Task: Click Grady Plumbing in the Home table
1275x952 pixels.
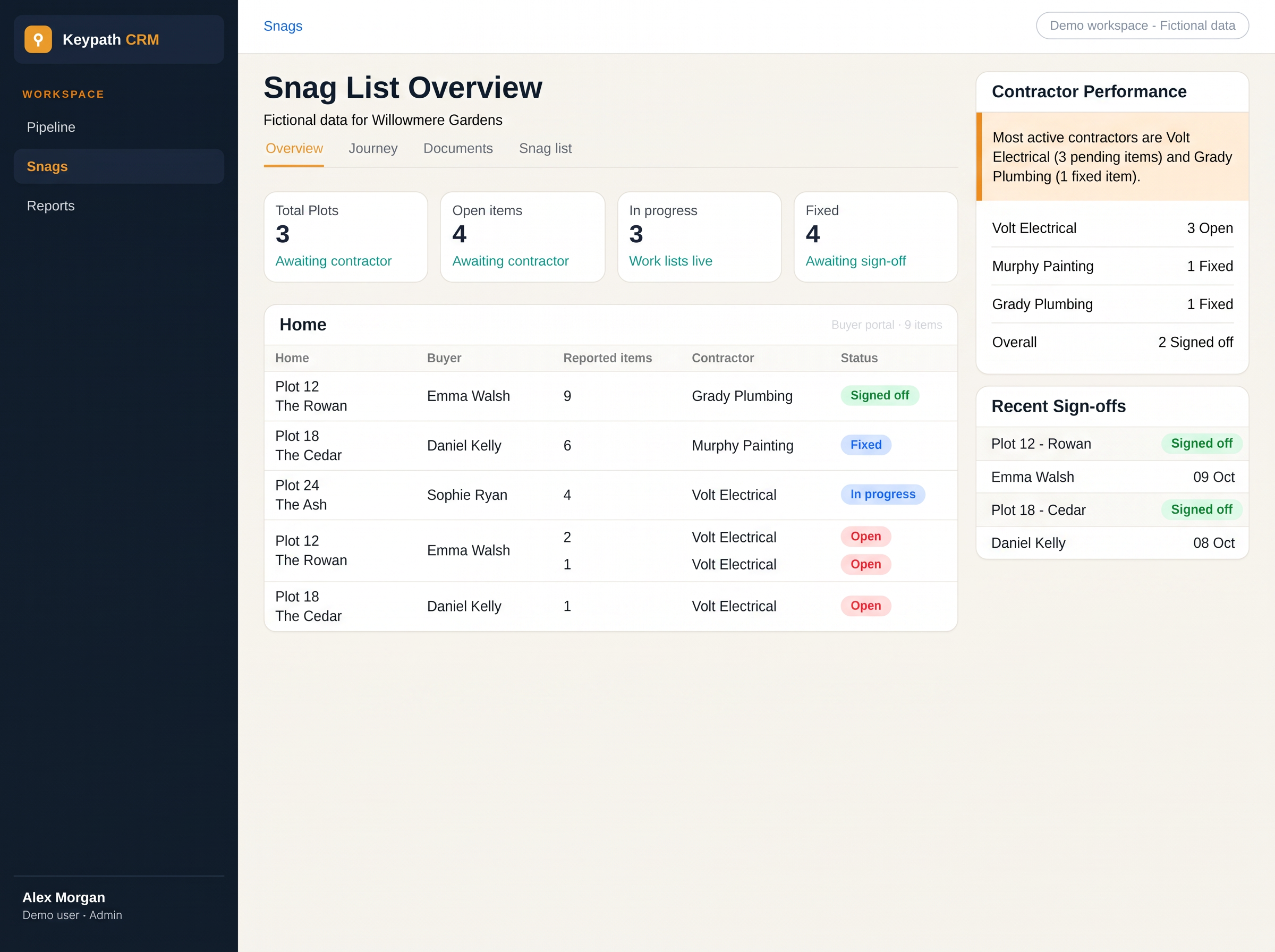Action: [x=742, y=396]
